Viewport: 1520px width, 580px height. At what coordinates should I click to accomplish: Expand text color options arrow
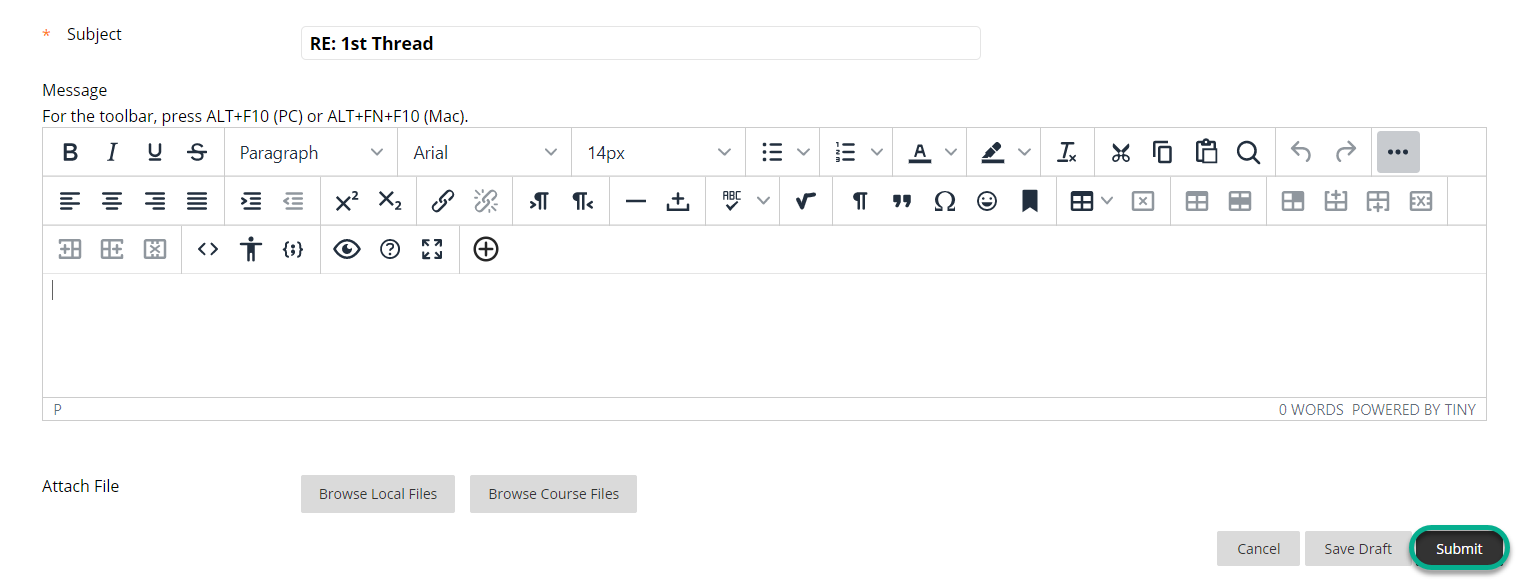tap(951, 153)
